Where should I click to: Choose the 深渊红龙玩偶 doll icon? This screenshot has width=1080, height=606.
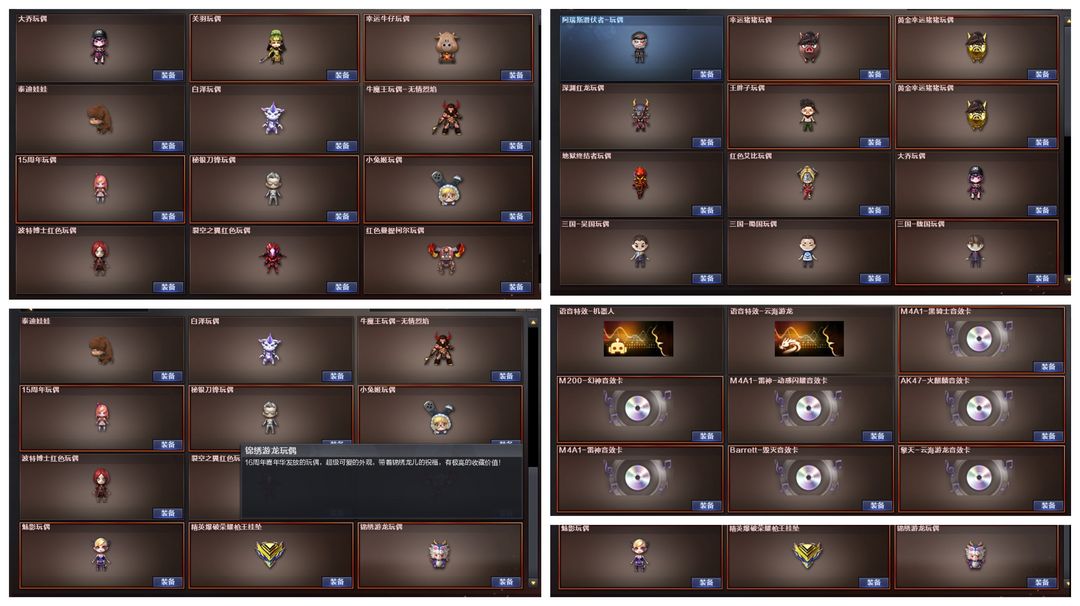(641, 114)
